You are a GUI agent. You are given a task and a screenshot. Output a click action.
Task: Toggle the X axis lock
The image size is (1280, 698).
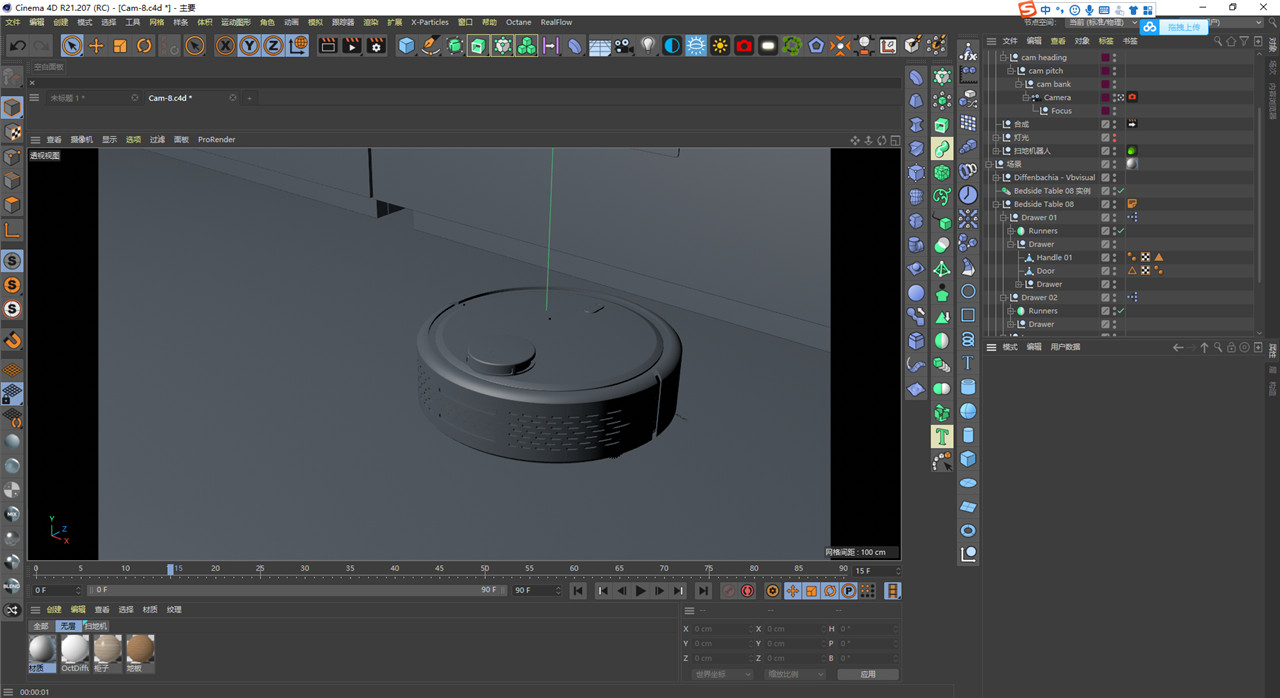(225, 45)
